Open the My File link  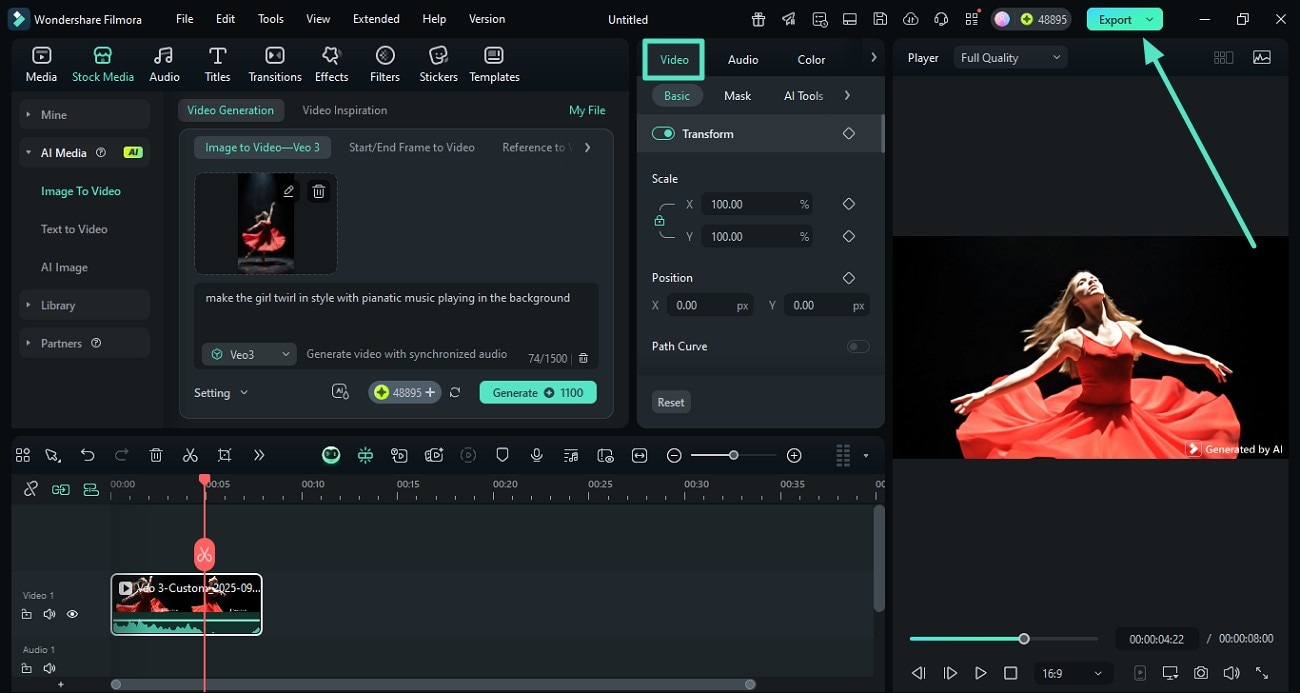pyautogui.click(x=587, y=110)
